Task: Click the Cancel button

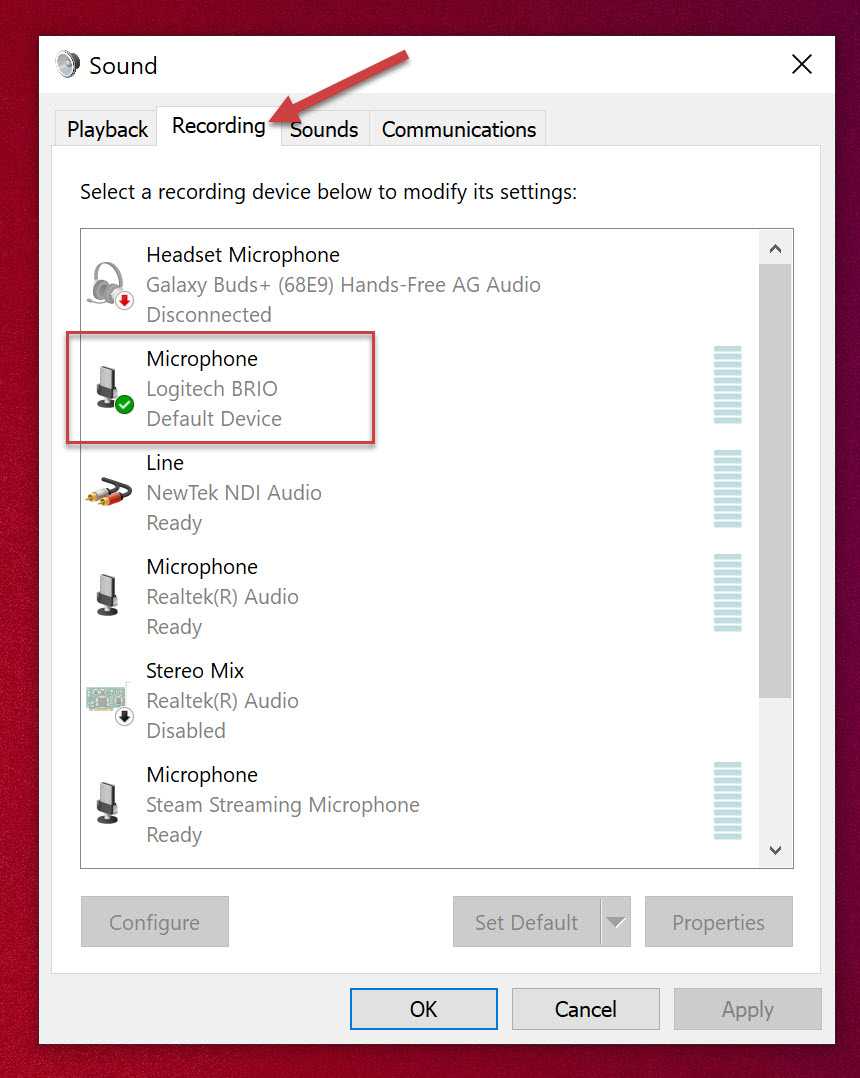Action: tap(585, 1009)
